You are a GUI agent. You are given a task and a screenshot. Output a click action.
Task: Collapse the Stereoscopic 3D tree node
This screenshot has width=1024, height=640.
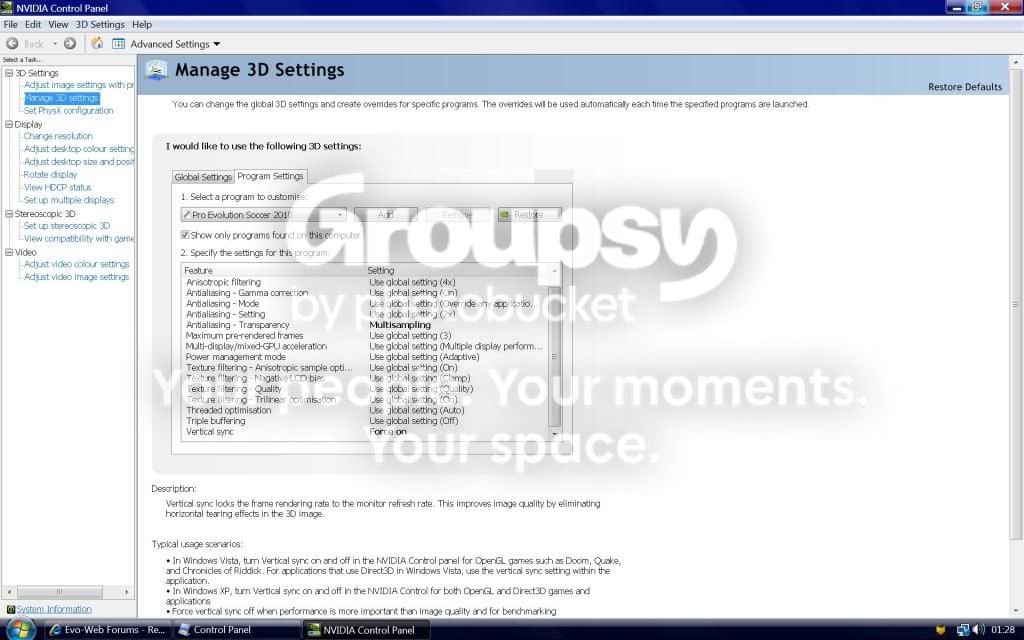pyautogui.click(x=9, y=214)
